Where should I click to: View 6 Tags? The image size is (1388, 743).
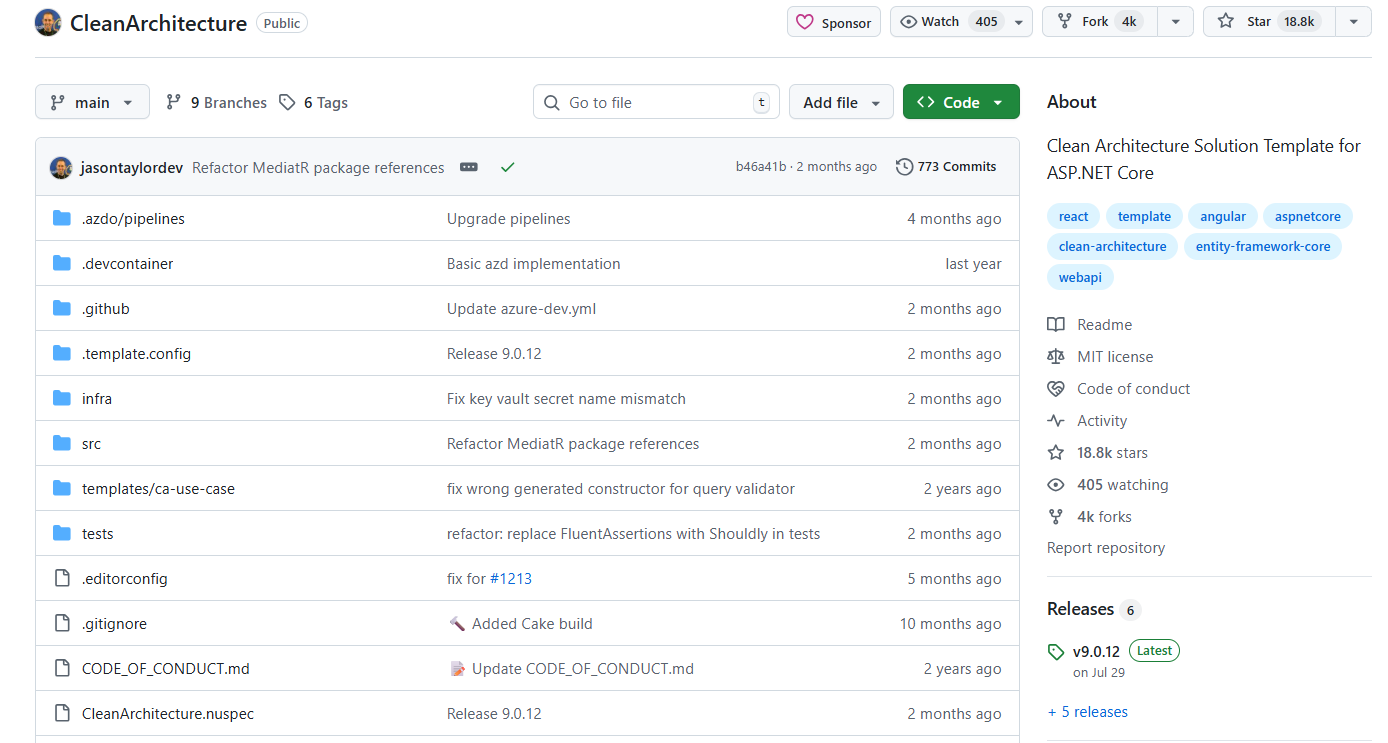[x=313, y=102]
